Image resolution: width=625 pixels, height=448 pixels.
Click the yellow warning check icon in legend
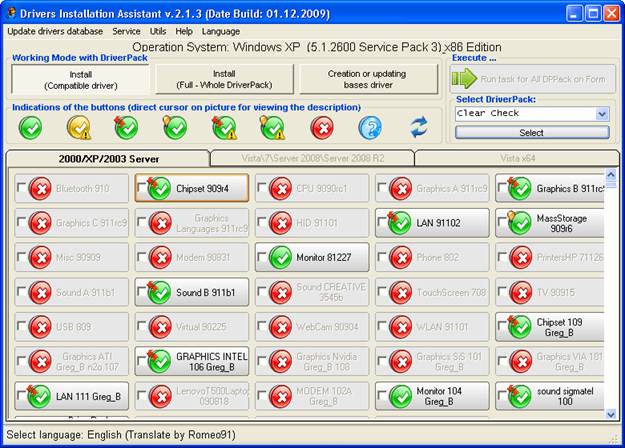point(79,127)
